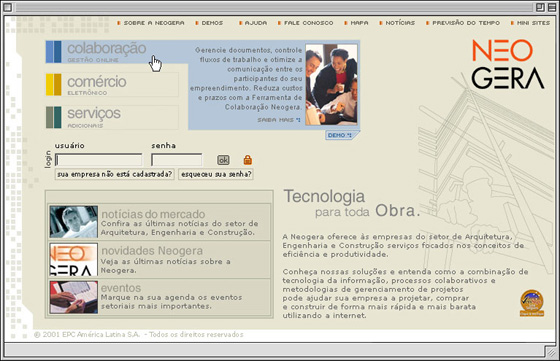Click the green serviços color block icon
Viewport: 560px width, 361px height.
tap(54, 117)
